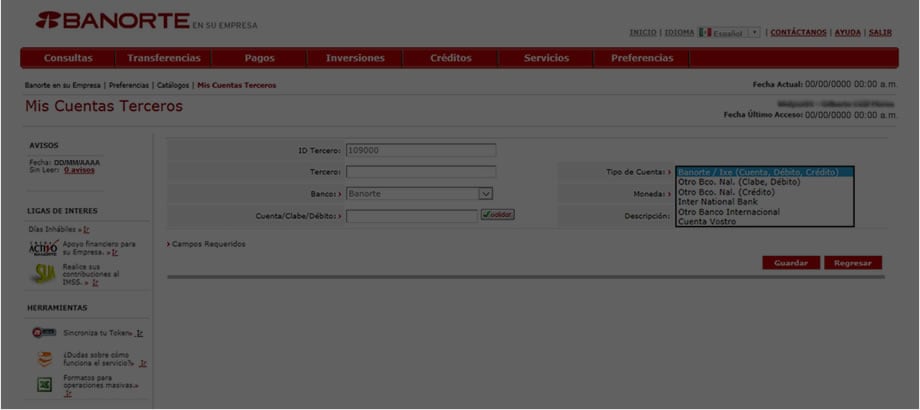920x410 pixels.
Task: Click the Excel formats icon
Action: 45,385
